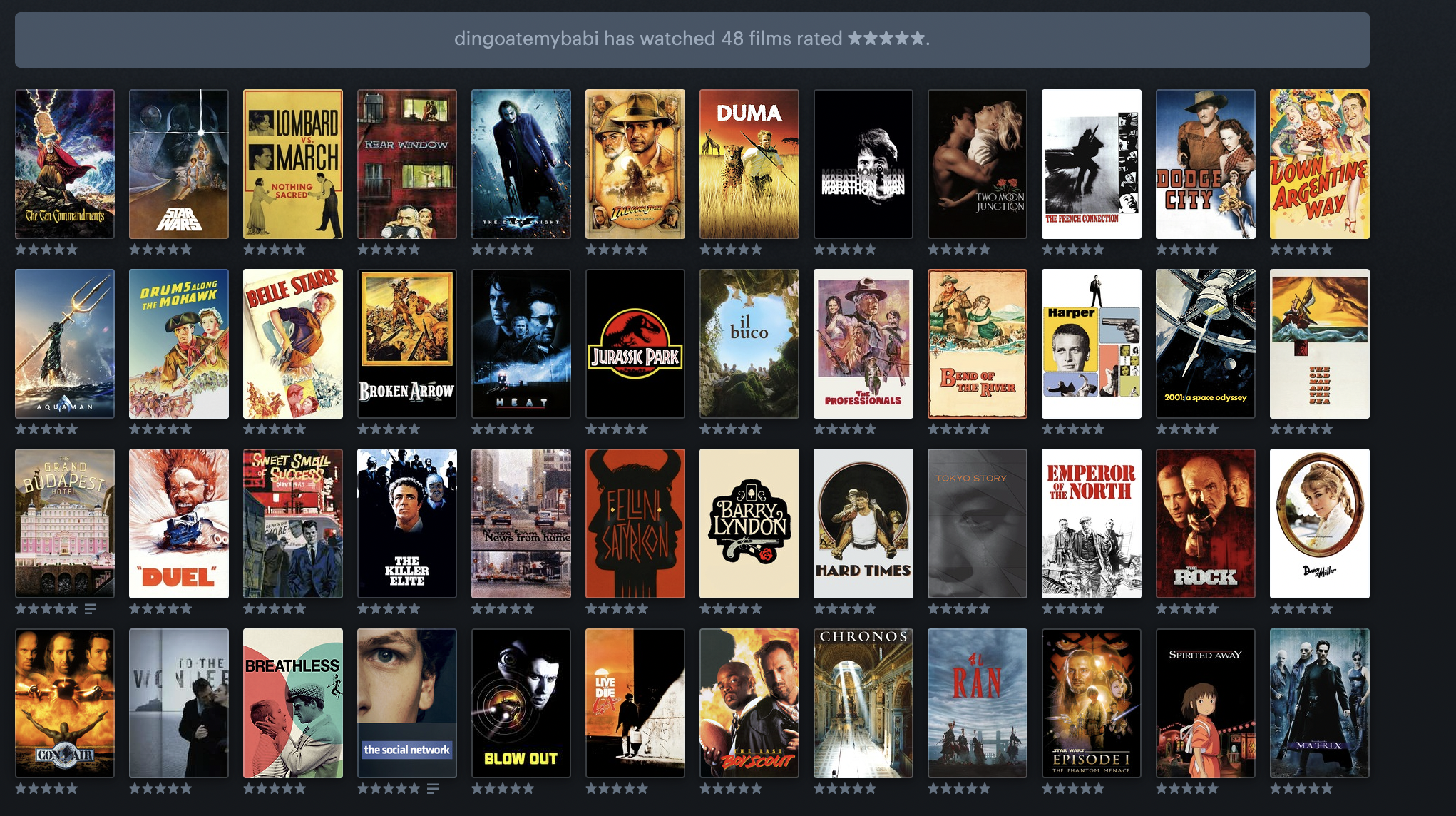
Task: Click star rating under Jurassic Park poster
Action: [x=617, y=429]
